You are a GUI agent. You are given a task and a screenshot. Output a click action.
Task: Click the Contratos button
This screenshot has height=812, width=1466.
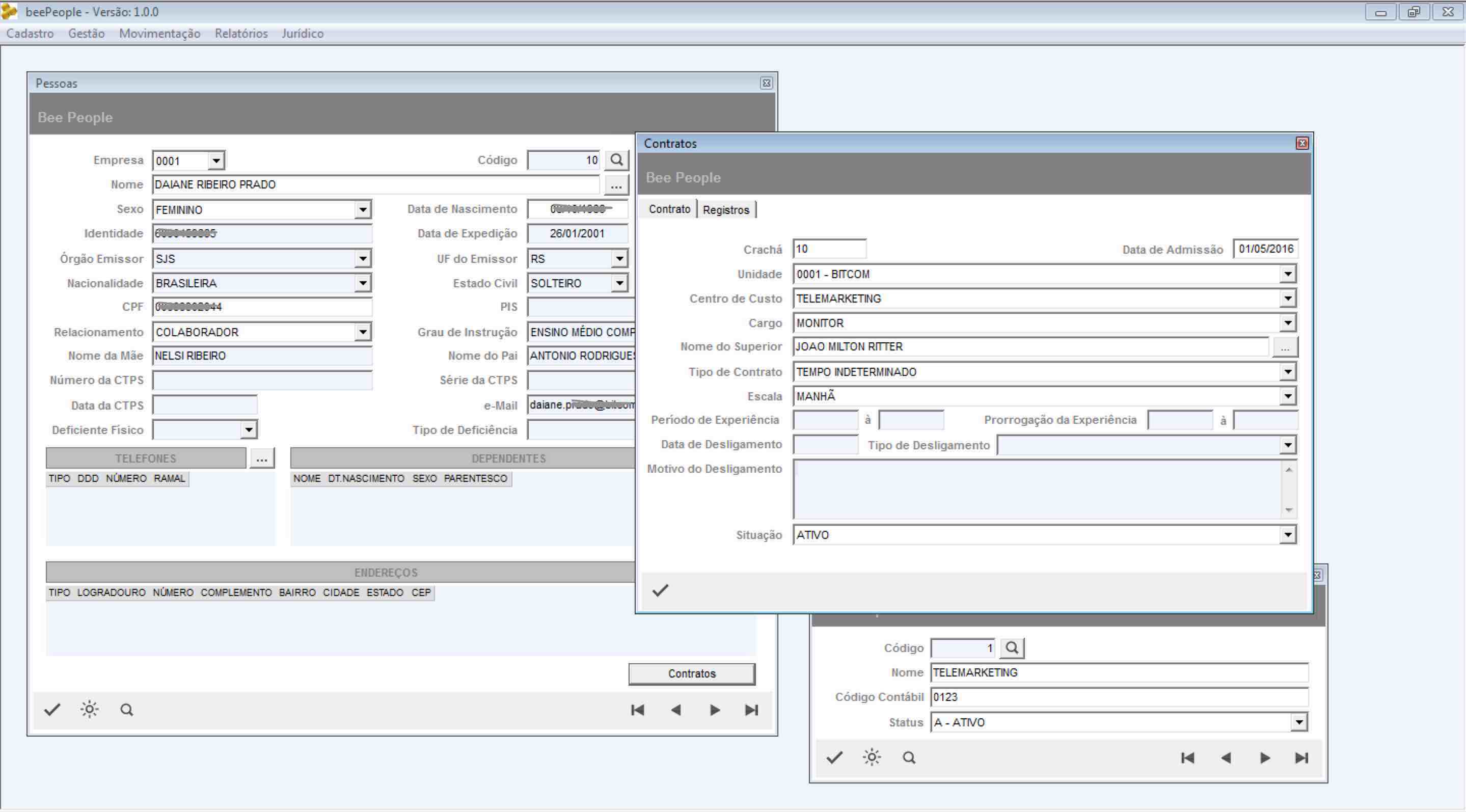click(x=691, y=673)
